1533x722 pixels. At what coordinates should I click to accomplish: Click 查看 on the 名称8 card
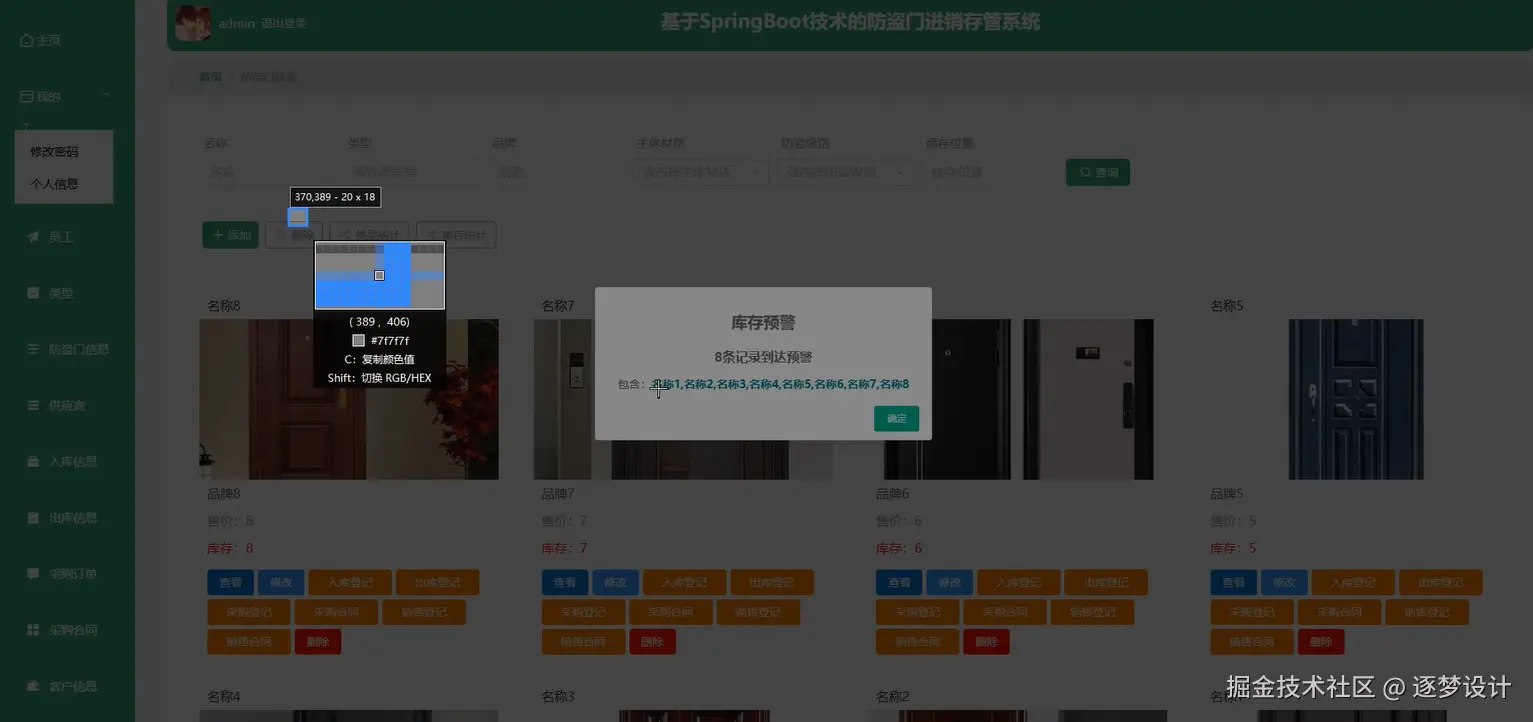[230, 582]
